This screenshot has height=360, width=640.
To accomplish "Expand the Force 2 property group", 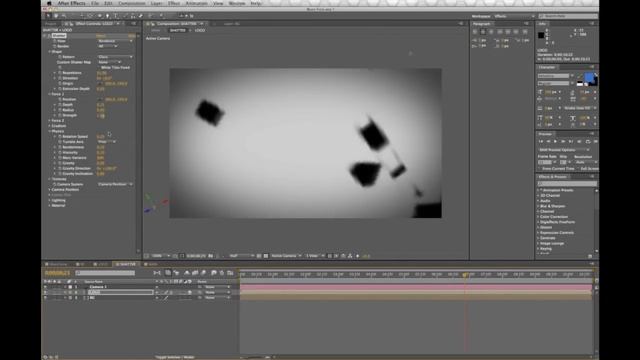I will 50,120.
